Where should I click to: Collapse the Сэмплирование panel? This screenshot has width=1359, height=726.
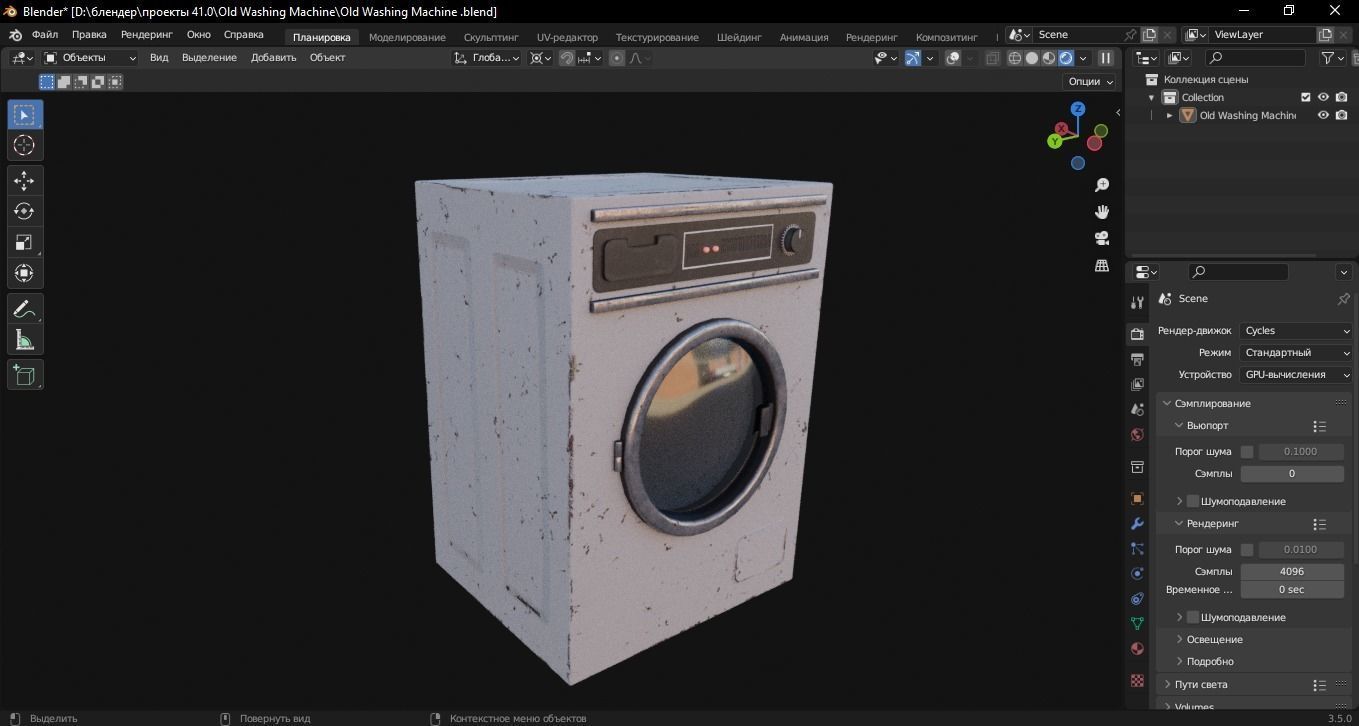click(1166, 403)
